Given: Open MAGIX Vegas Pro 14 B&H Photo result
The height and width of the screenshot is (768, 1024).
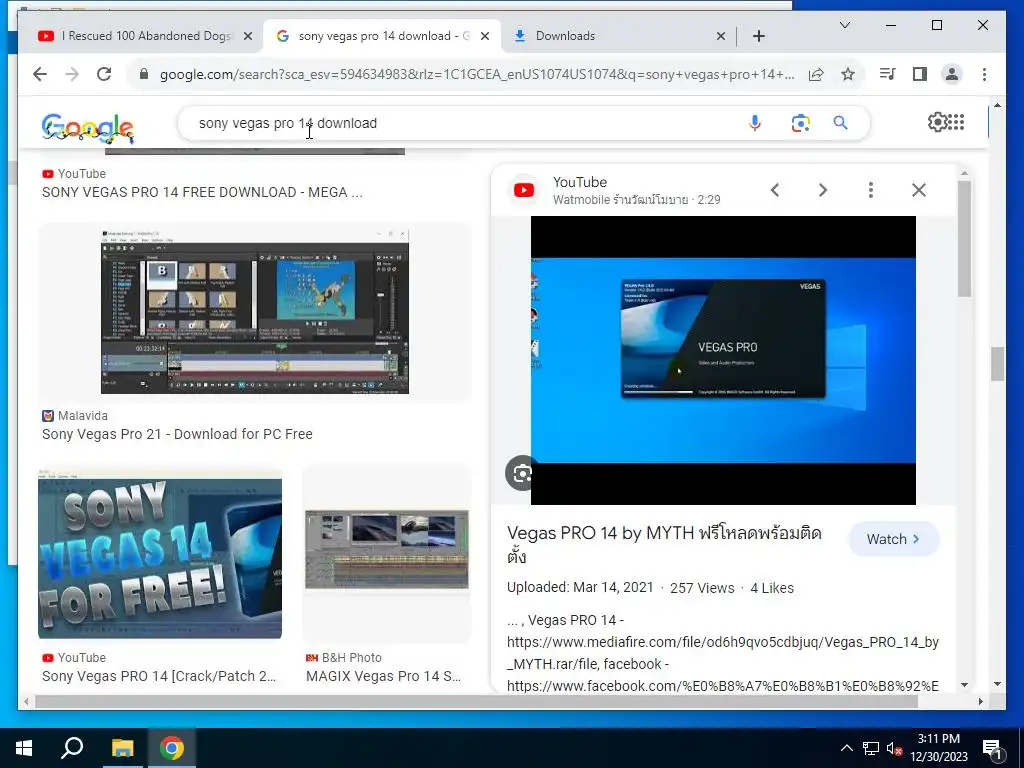Looking at the screenshot, I should coord(383,676).
